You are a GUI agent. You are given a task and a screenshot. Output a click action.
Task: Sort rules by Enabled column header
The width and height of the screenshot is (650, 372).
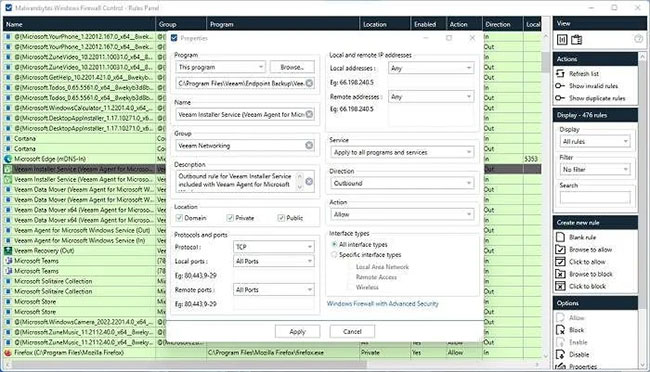pos(428,24)
